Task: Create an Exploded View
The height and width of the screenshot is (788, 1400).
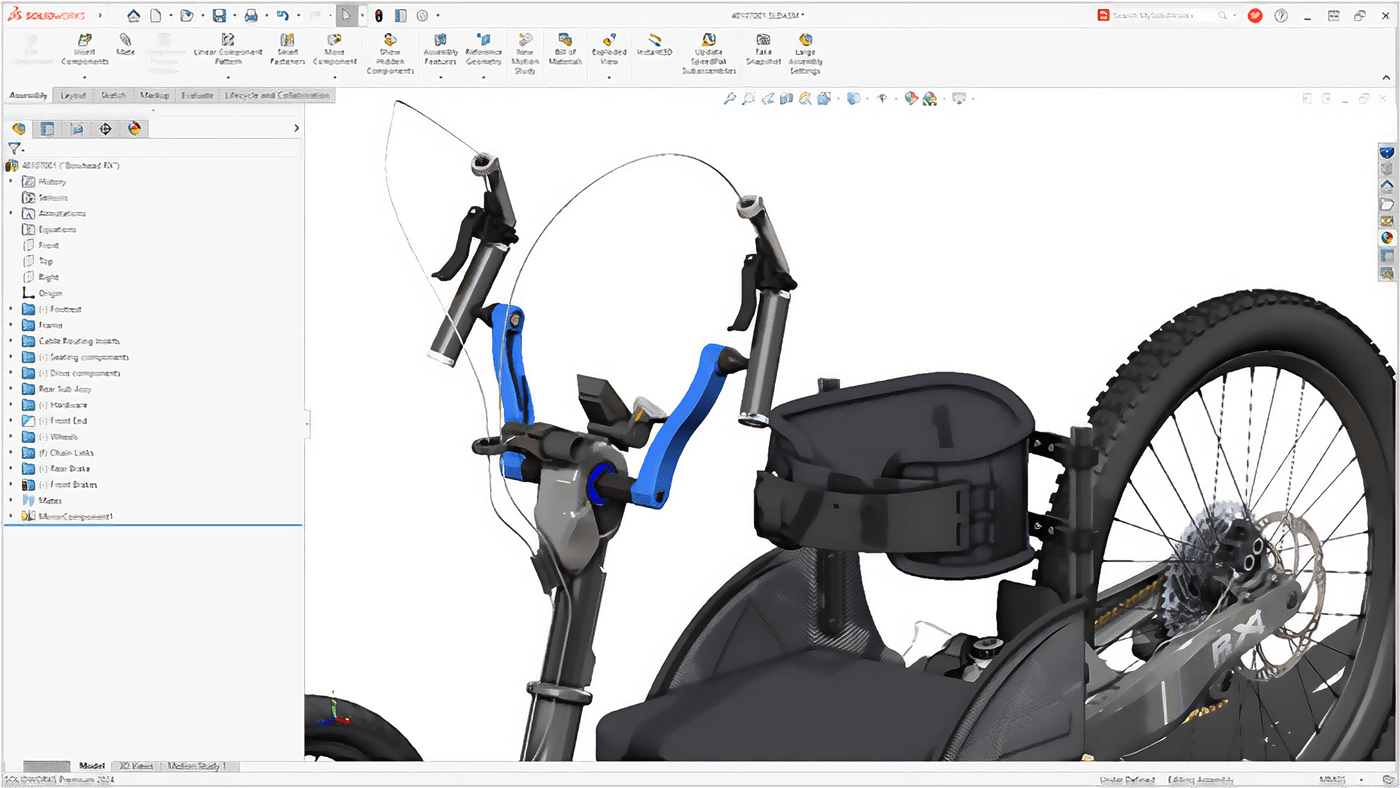Action: [608, 49]
